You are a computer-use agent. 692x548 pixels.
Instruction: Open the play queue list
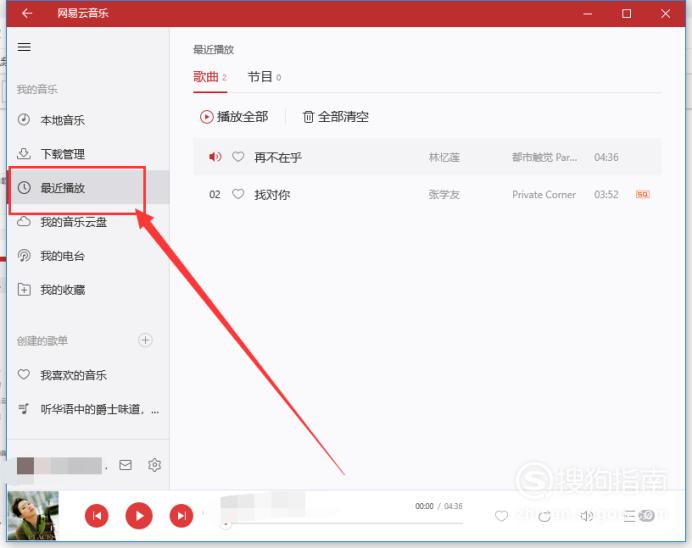coord(639,516)
